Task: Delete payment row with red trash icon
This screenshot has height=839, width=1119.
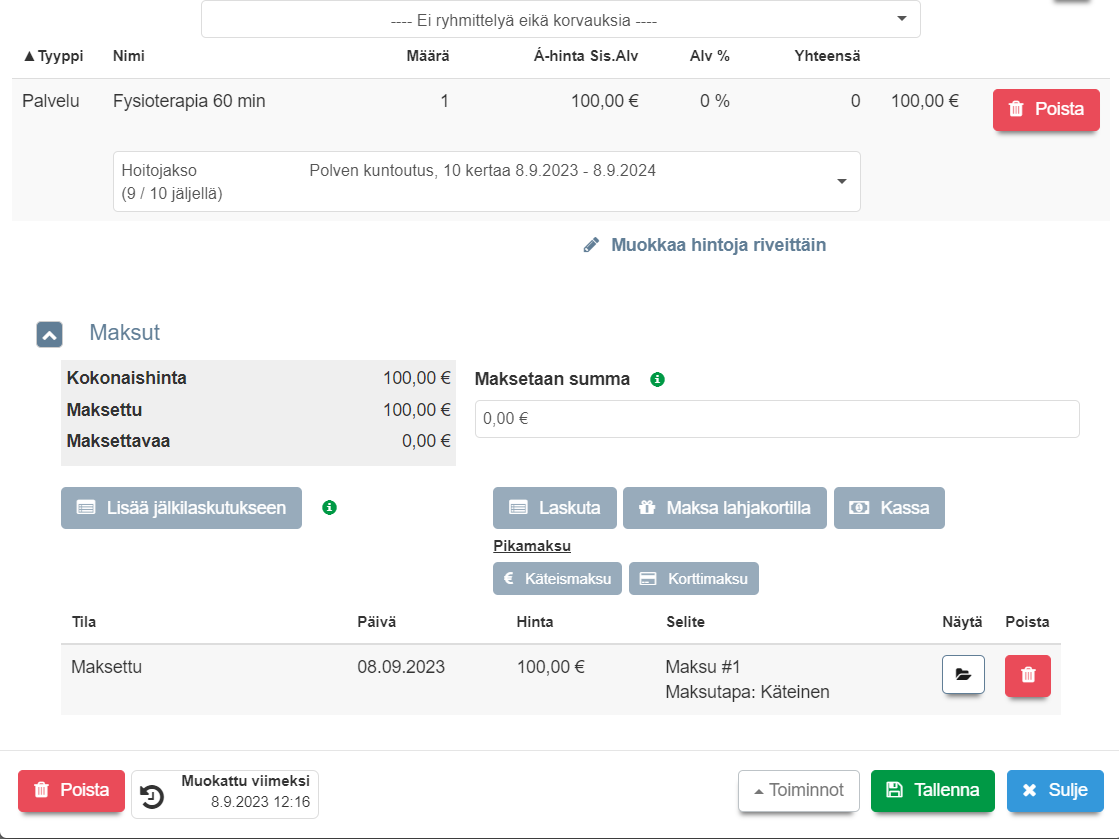Action: (x=1028, y=675)
